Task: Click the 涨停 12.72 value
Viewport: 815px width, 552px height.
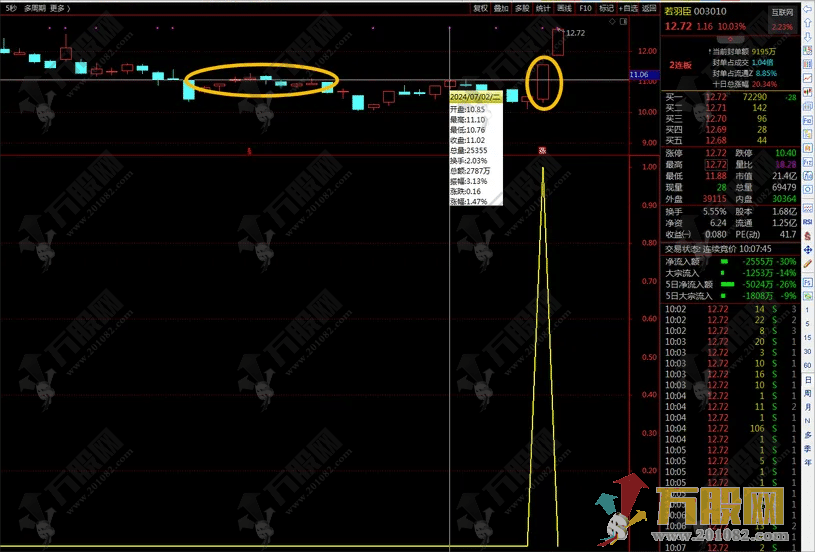Action: coord(716,153)
